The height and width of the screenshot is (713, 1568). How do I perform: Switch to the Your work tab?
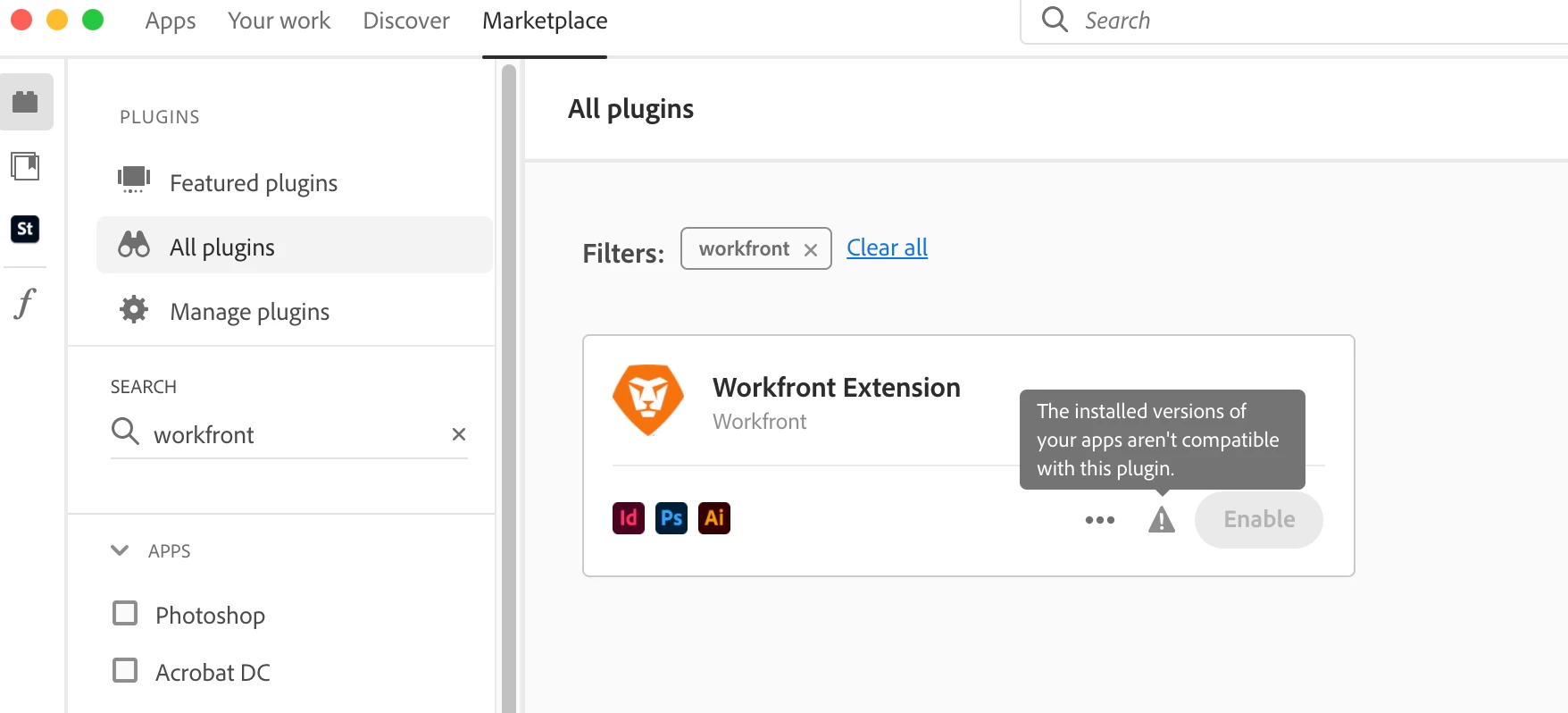point(279,21)
